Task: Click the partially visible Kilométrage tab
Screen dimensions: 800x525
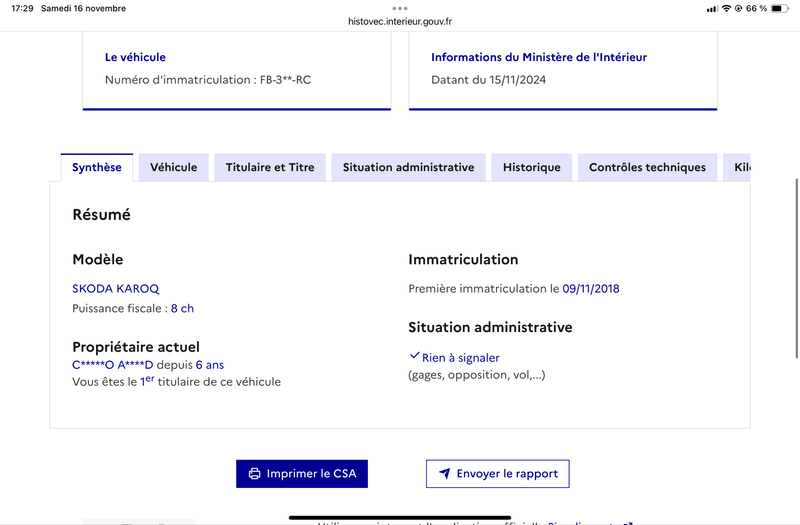Action: (737, 167)
